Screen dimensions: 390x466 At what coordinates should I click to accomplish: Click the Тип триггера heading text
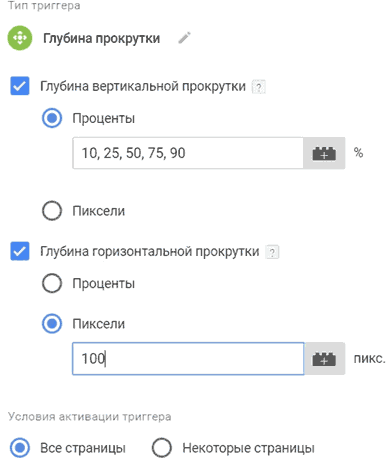point(44,6)
